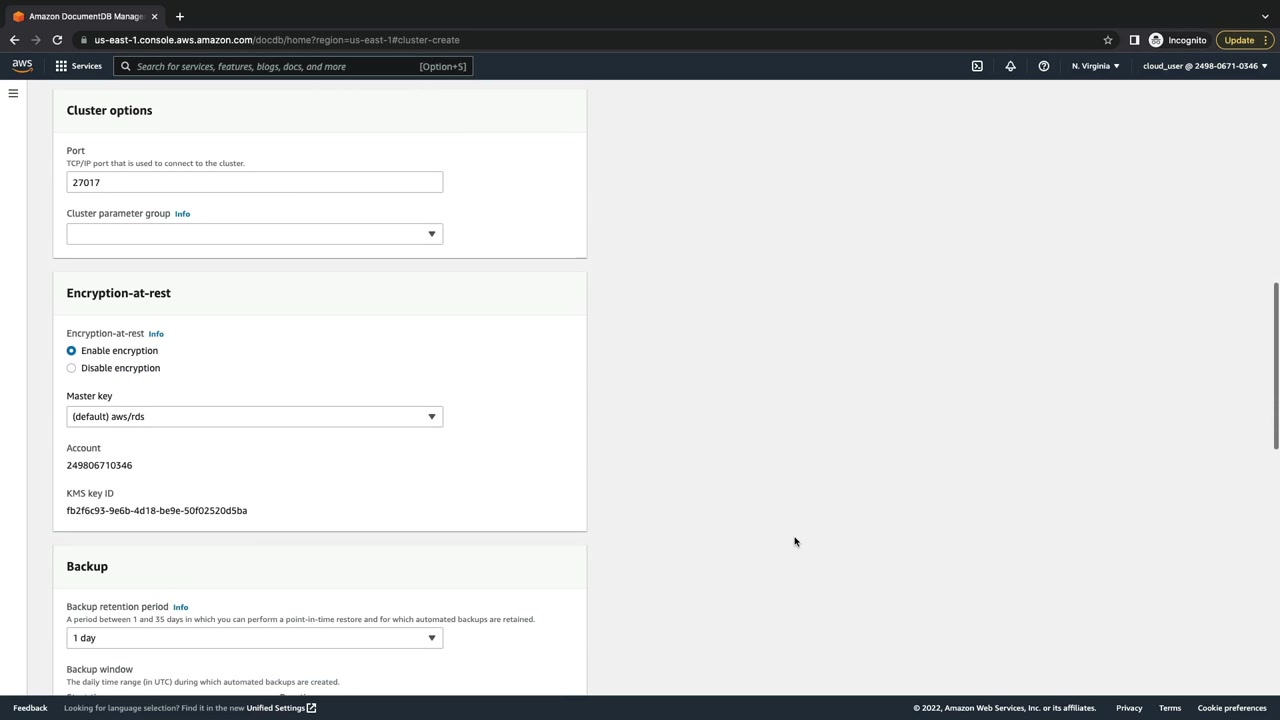The image size is (1280, 720).
Task: Expand the side navigation hamburger menu
Action: tap(13, 94)
